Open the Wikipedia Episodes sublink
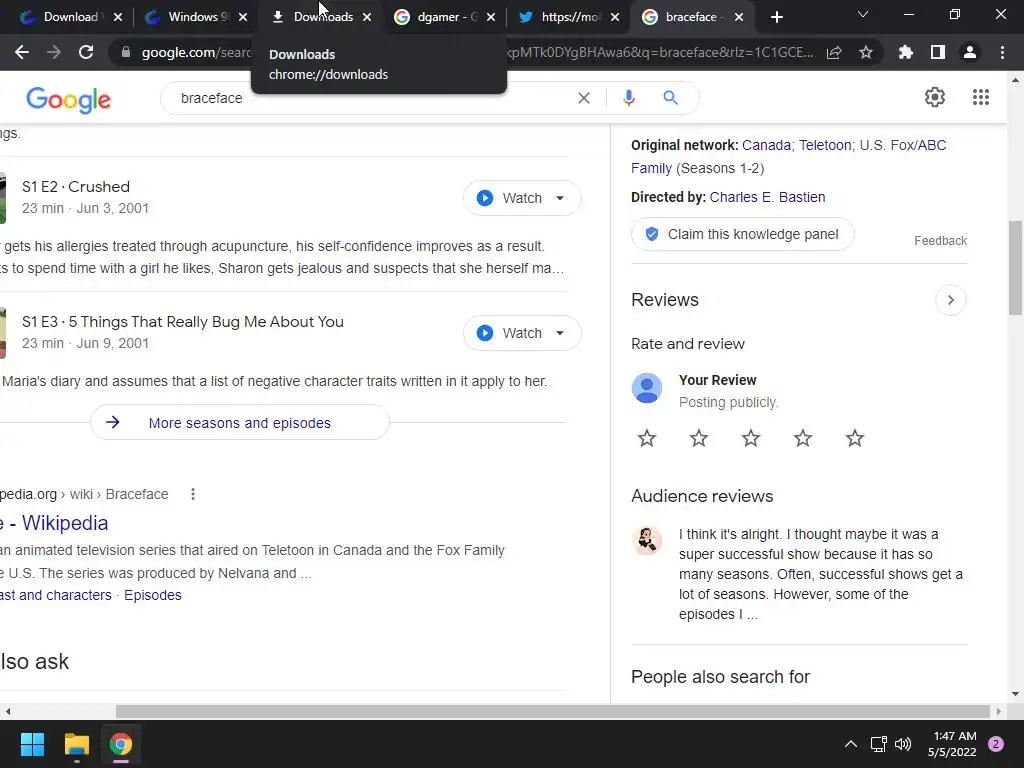This screenshot has width=1024, height=768. pyautogui.click(x=153, y=595)
